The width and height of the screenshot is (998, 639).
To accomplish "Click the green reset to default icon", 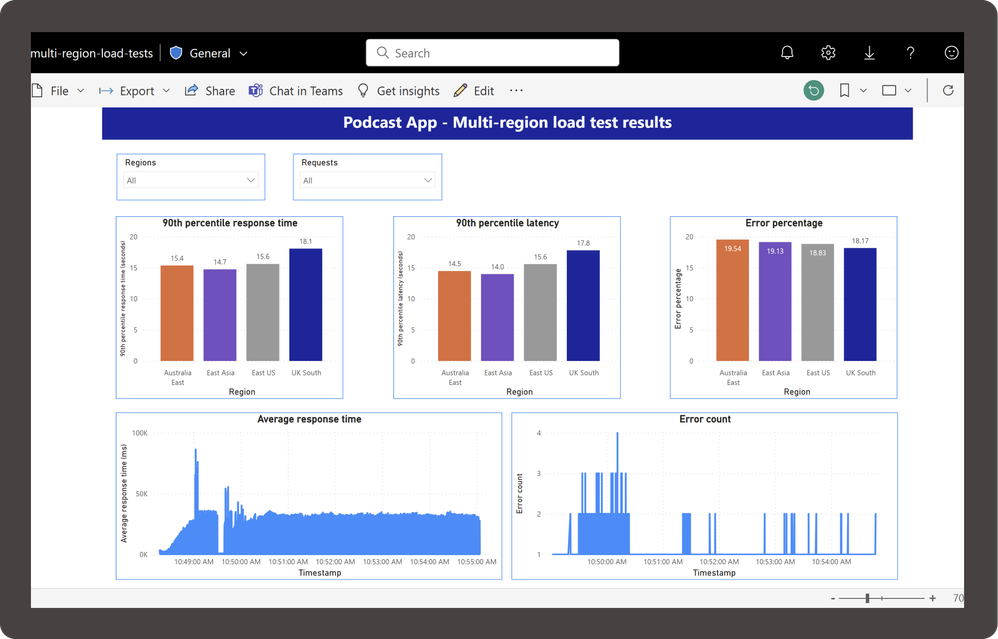I will (x=813, y=90).
